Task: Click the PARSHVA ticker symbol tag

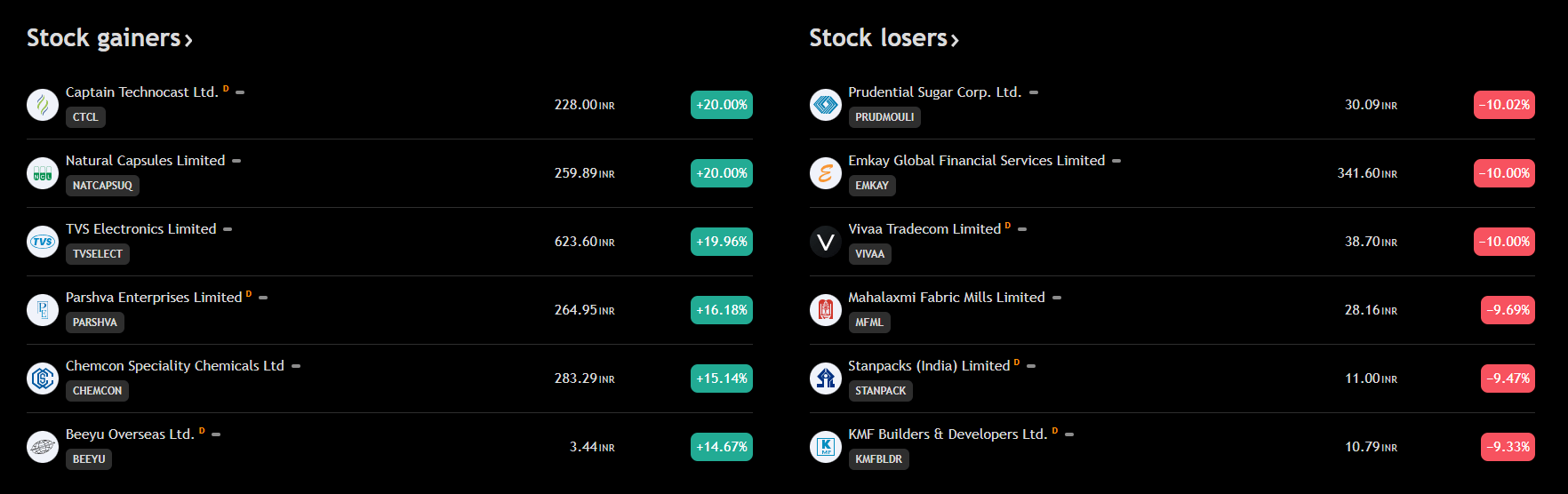Action: [x=95, y=323]
